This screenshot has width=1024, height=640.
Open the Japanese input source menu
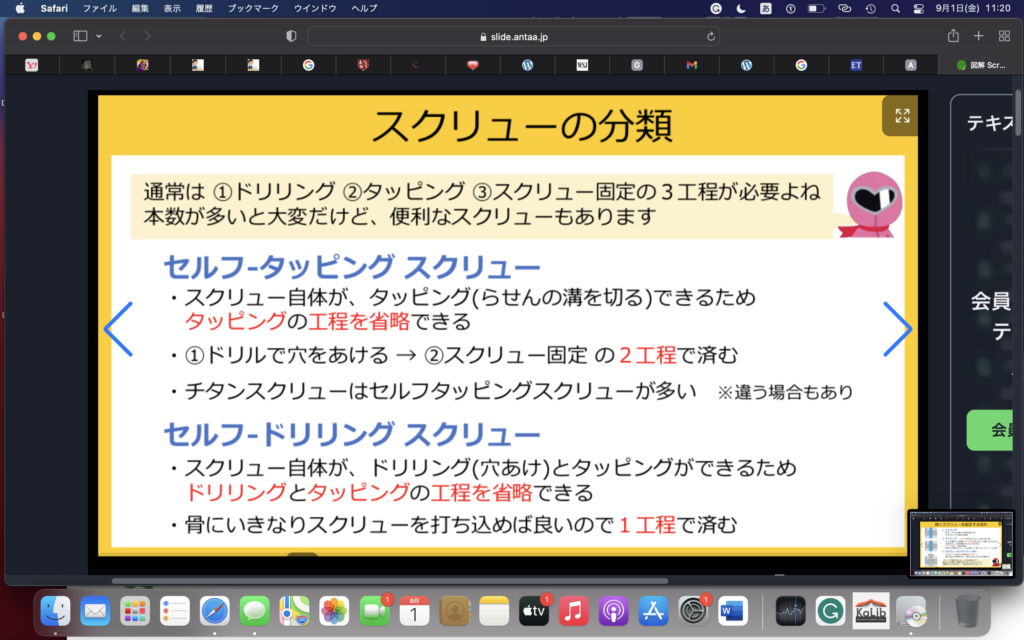coord(767,8)
